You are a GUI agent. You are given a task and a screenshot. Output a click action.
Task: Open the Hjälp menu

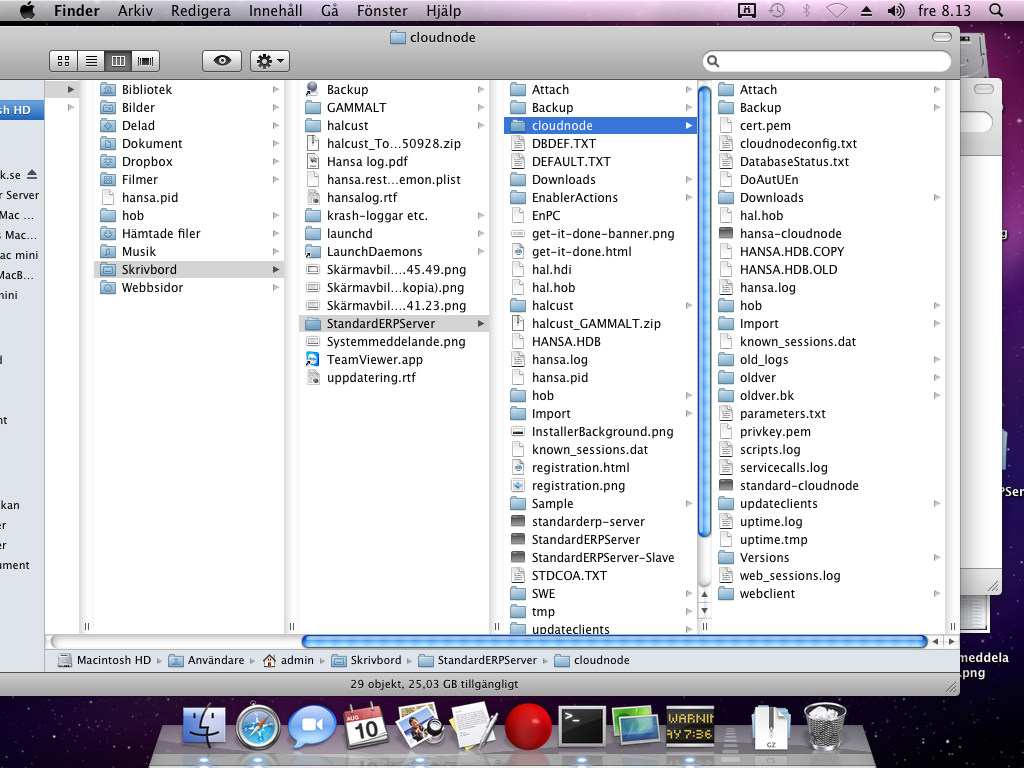tap(443, 10)
